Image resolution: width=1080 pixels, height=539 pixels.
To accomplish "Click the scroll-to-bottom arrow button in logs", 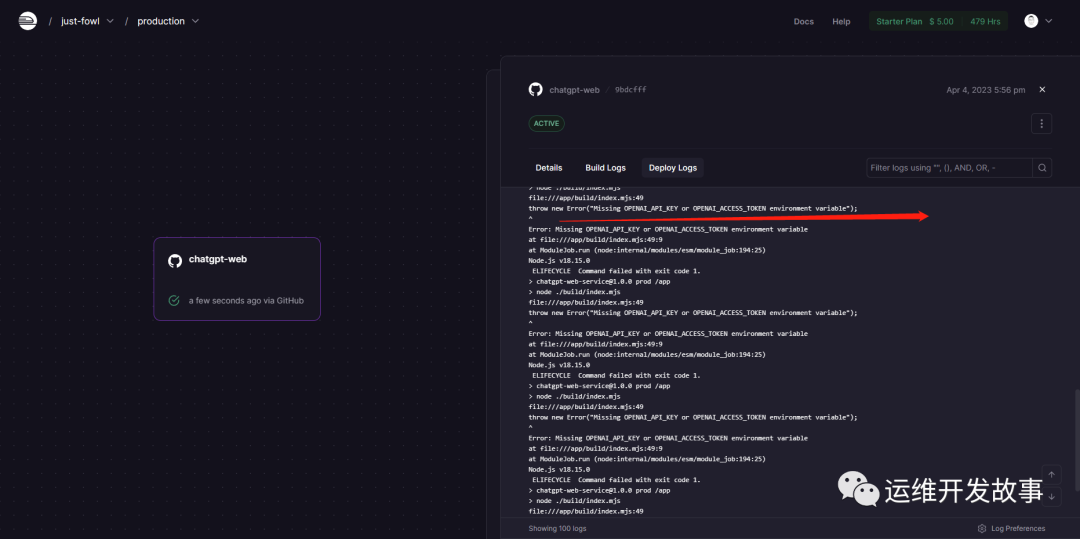I will [x=1051, y=496].
